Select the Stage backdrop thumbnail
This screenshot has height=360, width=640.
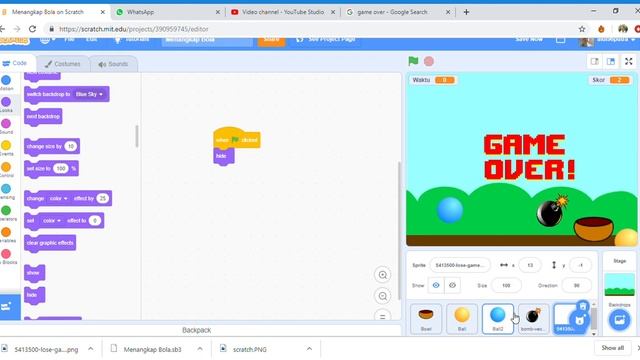click(619, 284)
